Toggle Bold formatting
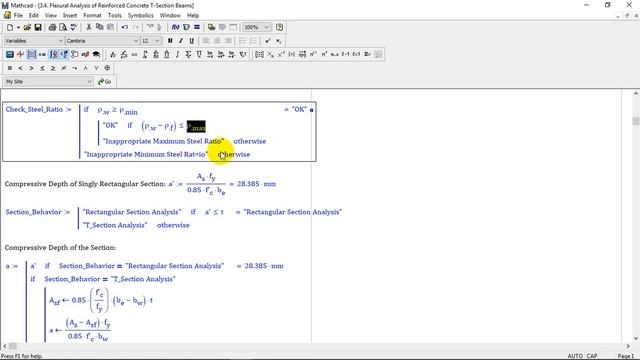 (170, 41)
